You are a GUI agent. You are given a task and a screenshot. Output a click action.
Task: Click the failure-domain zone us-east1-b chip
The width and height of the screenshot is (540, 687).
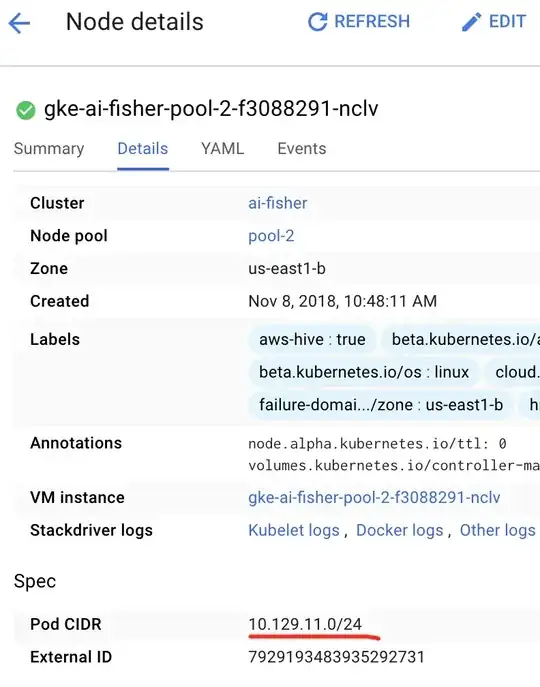point(381,404)
